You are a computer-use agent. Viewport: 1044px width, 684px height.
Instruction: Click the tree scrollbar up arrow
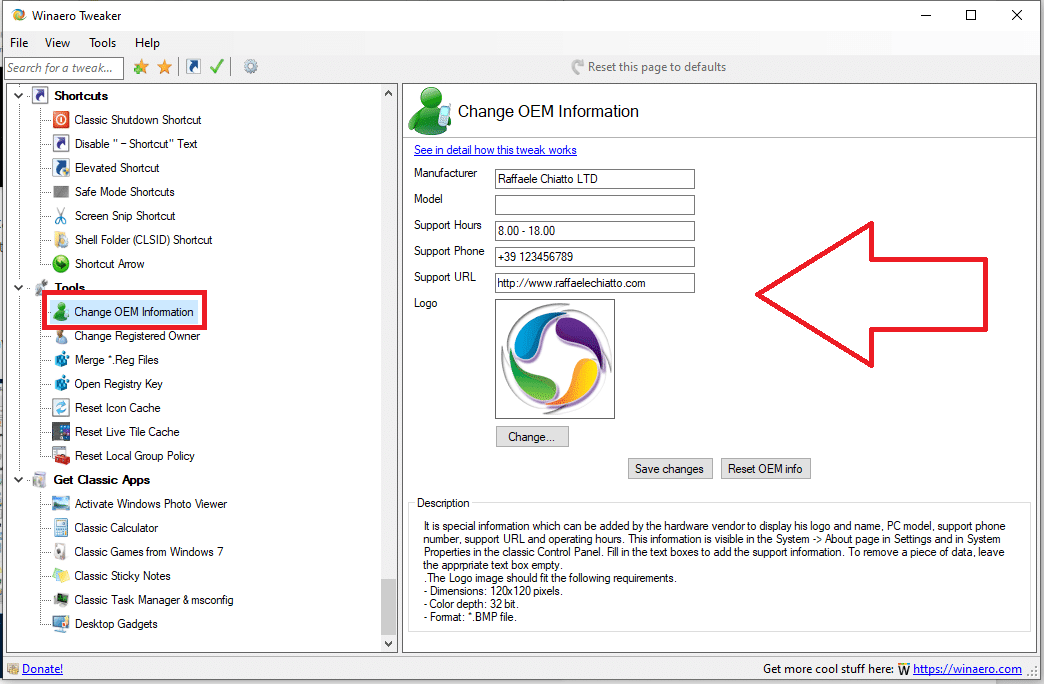tap(389, 94)
